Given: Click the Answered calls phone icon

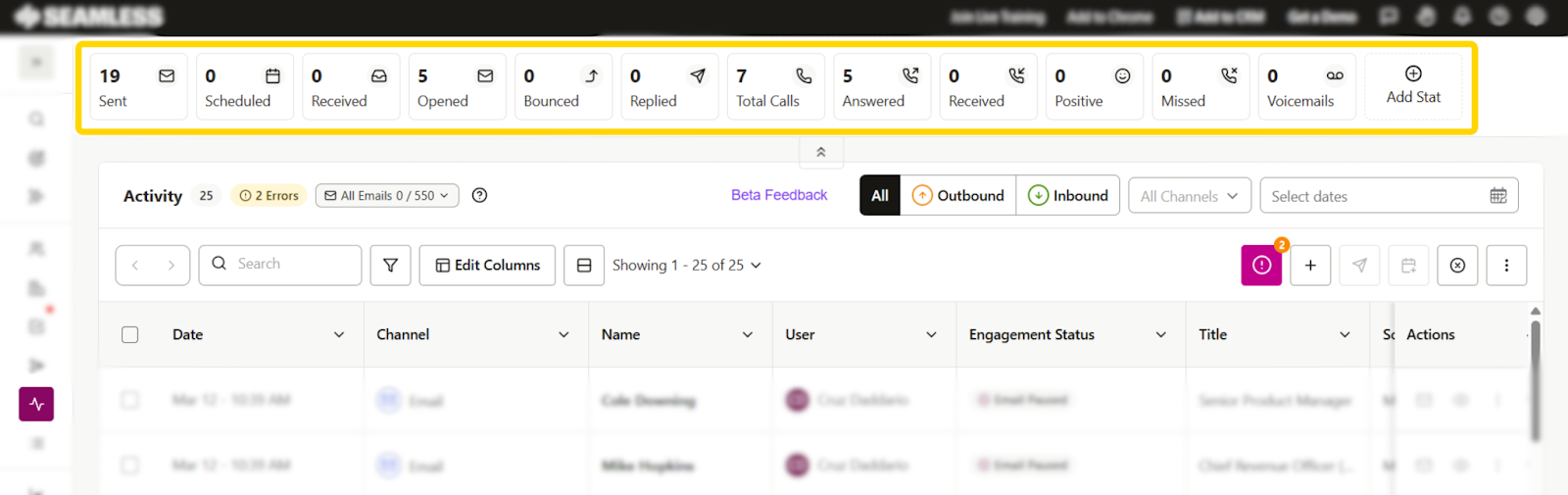Looking at the screenshot, I should click(x=910, y=75).
